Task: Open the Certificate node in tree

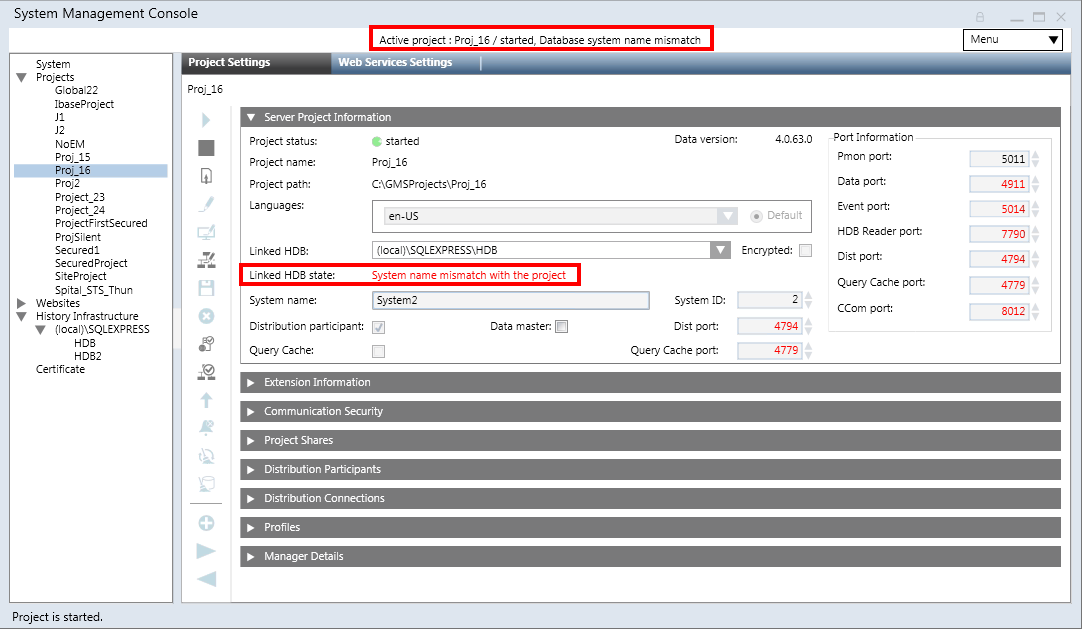Action: point(60,369)
